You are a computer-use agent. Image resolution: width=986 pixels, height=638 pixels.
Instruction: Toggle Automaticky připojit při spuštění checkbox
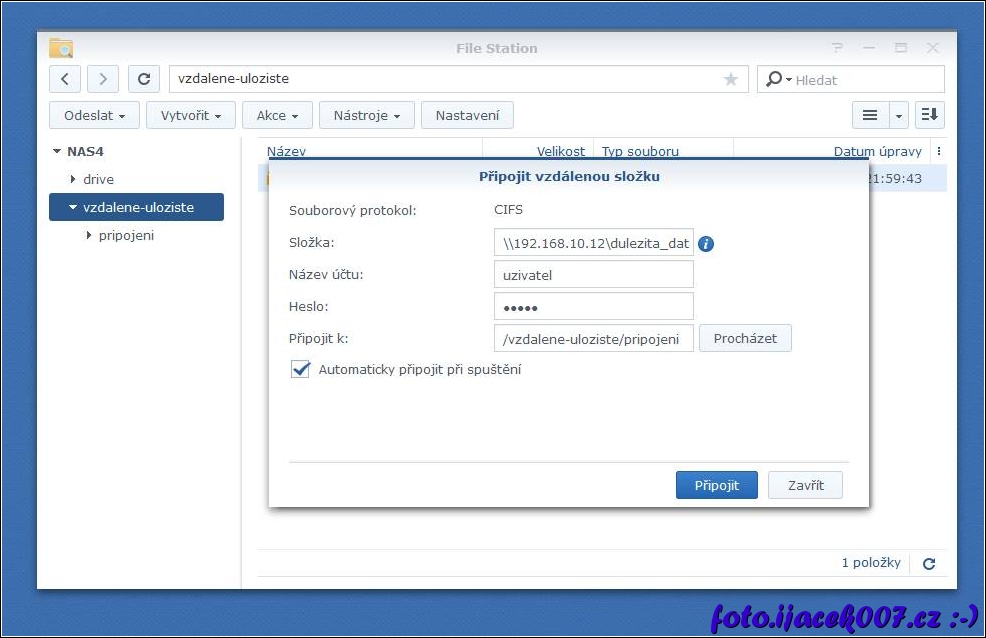300,369
